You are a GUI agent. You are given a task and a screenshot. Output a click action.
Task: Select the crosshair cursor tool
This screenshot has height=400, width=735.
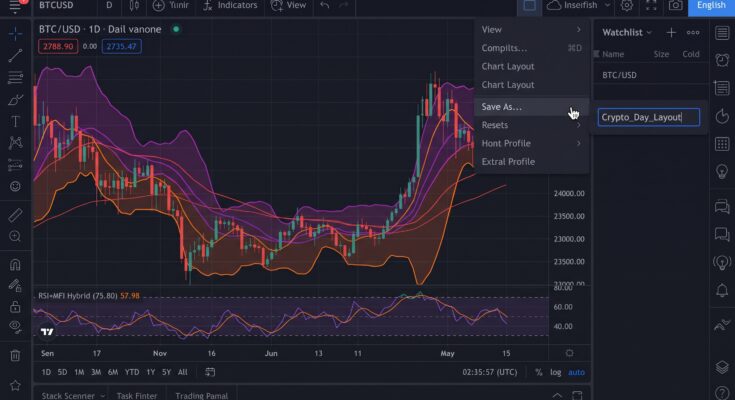coord(15,33)
